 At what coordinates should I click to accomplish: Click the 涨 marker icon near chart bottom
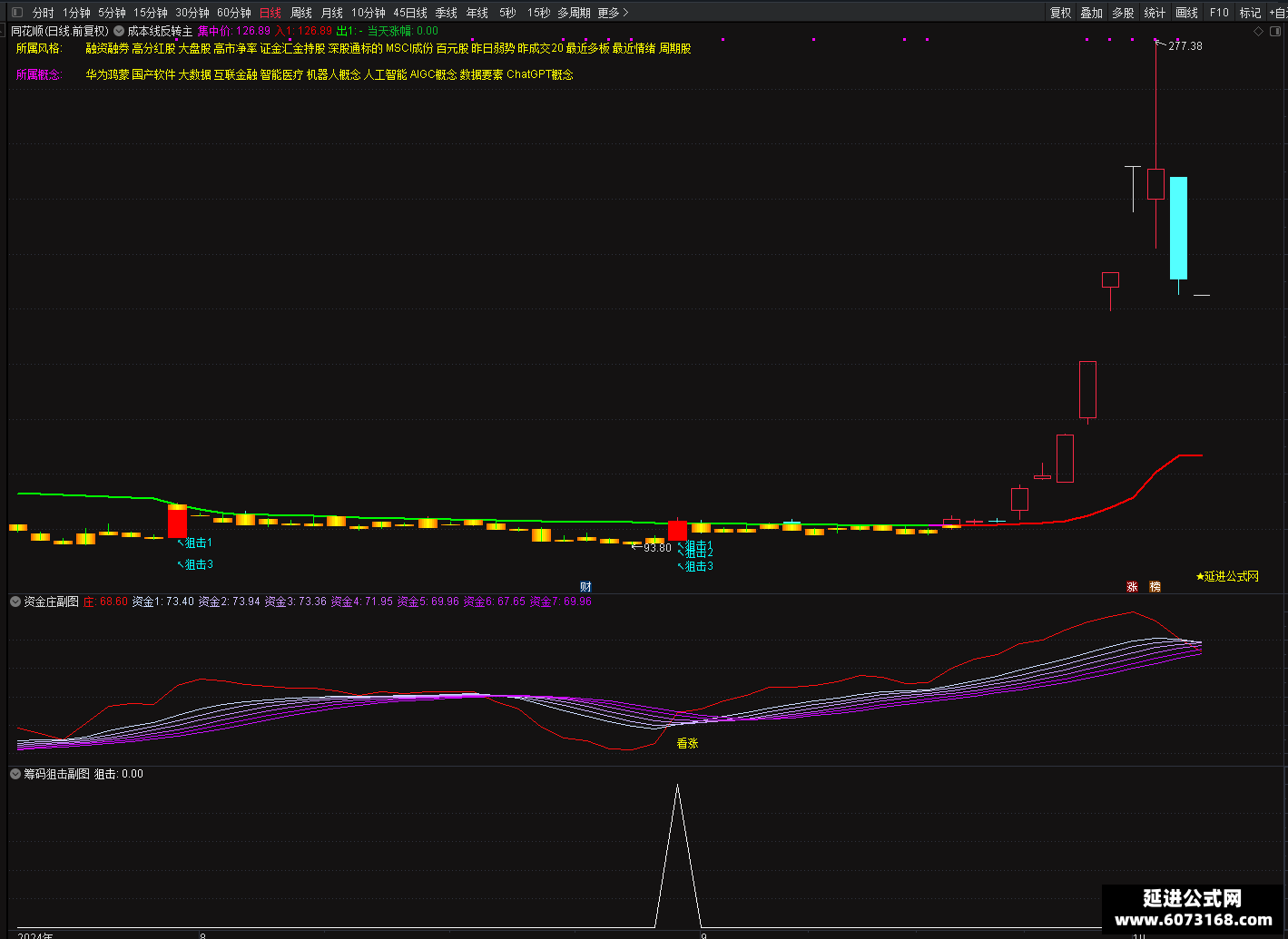[x=1132, y=587]
